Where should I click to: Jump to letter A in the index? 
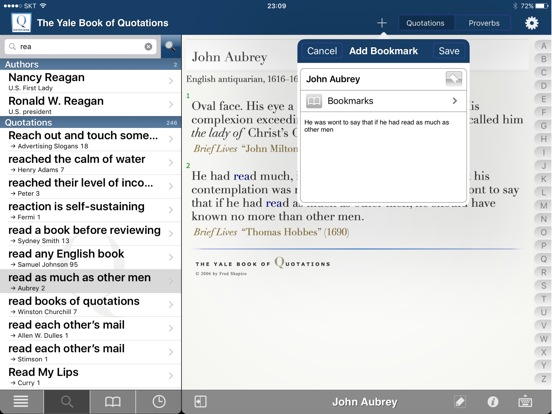tap(543, 46)
